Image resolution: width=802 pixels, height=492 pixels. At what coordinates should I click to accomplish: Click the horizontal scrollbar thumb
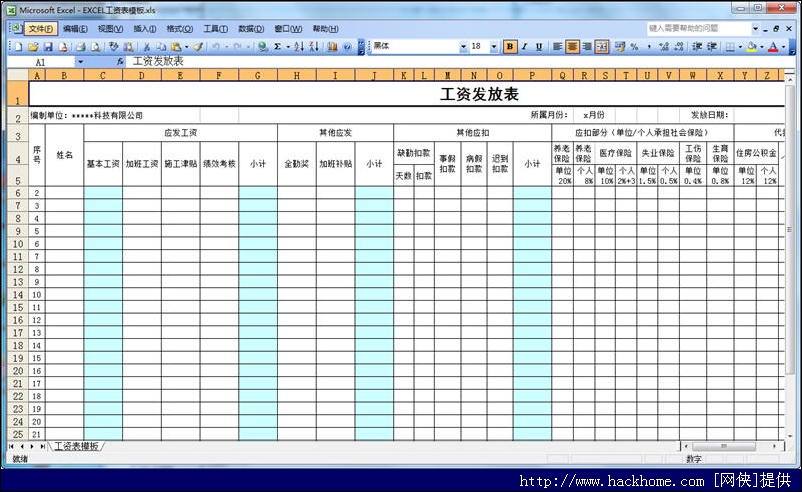click(724, 446)
